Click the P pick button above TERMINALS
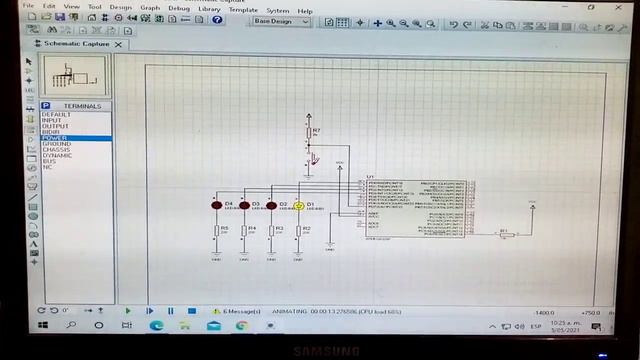This screenshot has width=640, height=360. (x=46, y=106)
